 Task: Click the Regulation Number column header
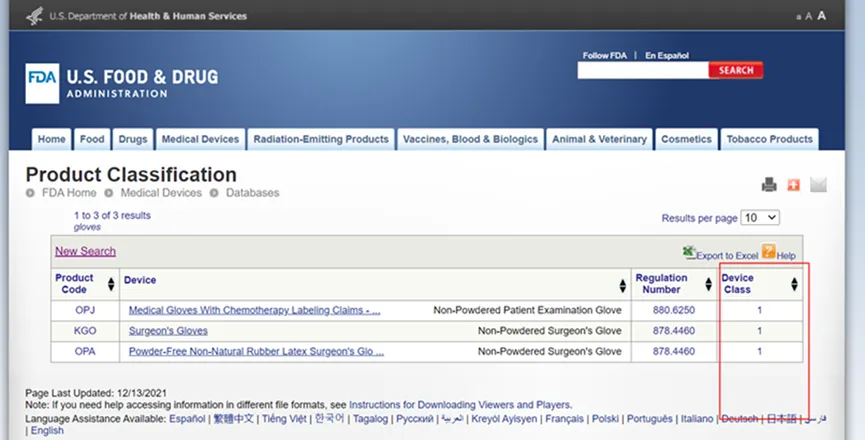[661, 284]
